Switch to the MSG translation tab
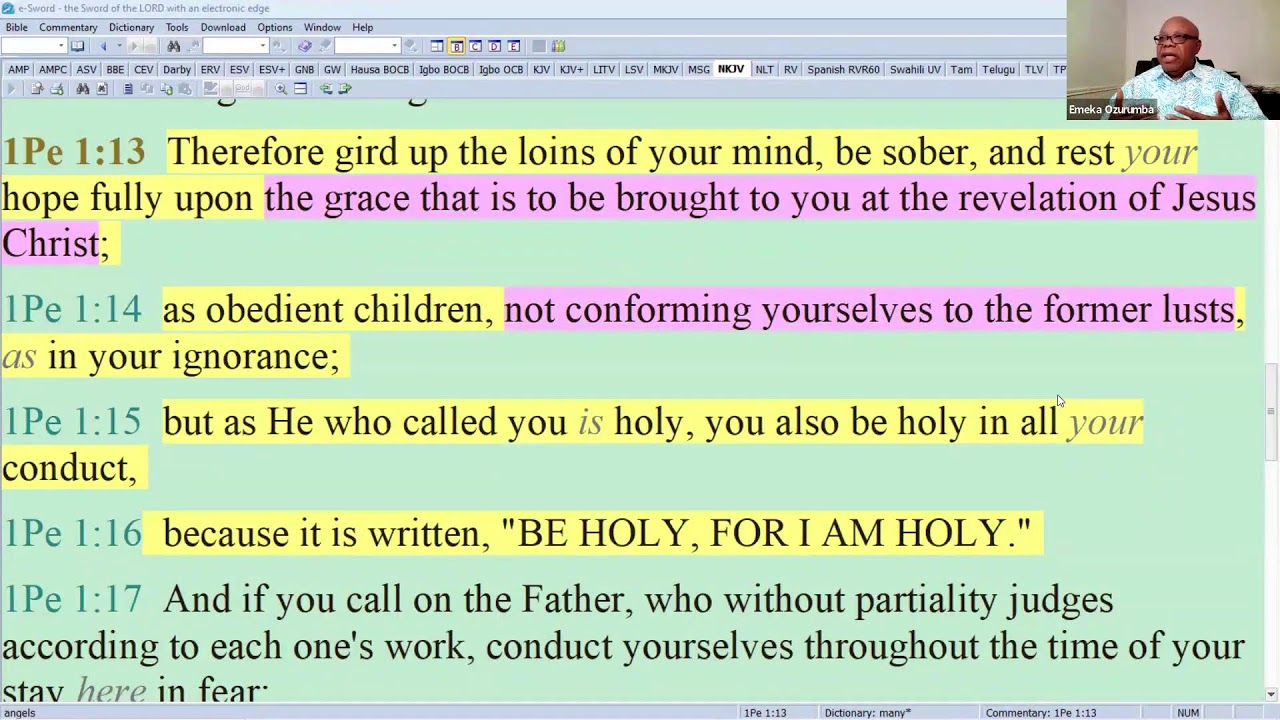Image resolution: width=1280 pixels, height=720 pixels. 699,70
